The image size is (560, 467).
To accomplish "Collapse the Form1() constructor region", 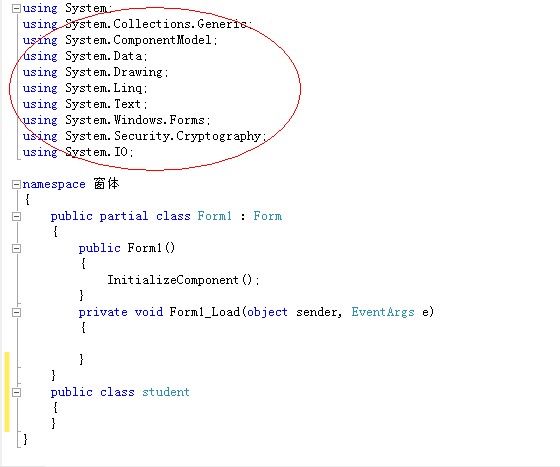I will tap(16, 248).
